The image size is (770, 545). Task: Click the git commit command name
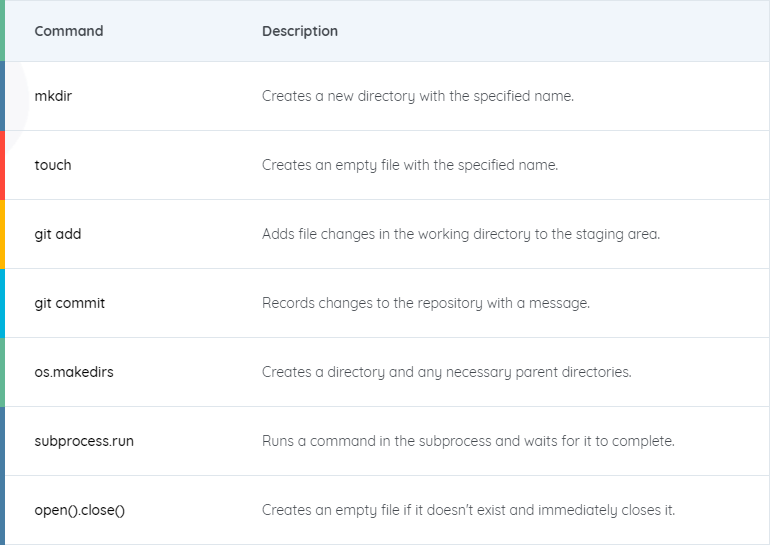click(x=70, y=303)
